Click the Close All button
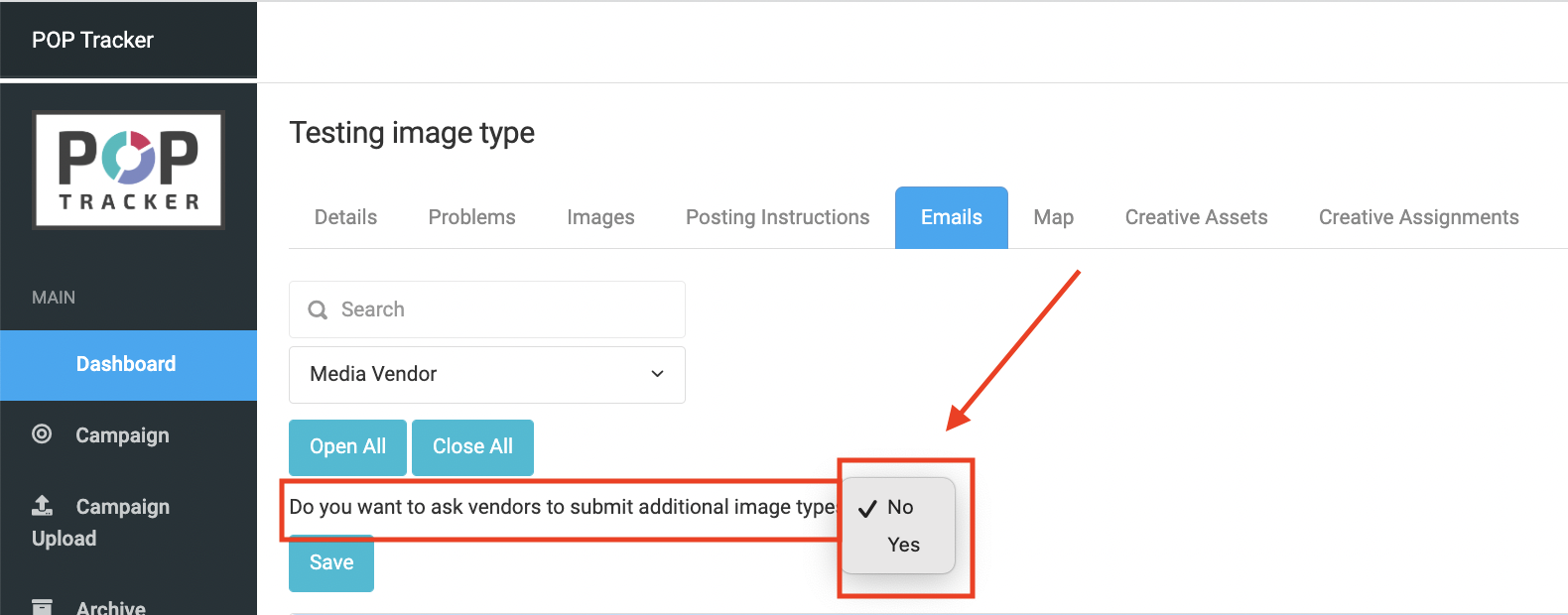The height and width of the screenshot is (615, 1568). (x=472, y=447)
